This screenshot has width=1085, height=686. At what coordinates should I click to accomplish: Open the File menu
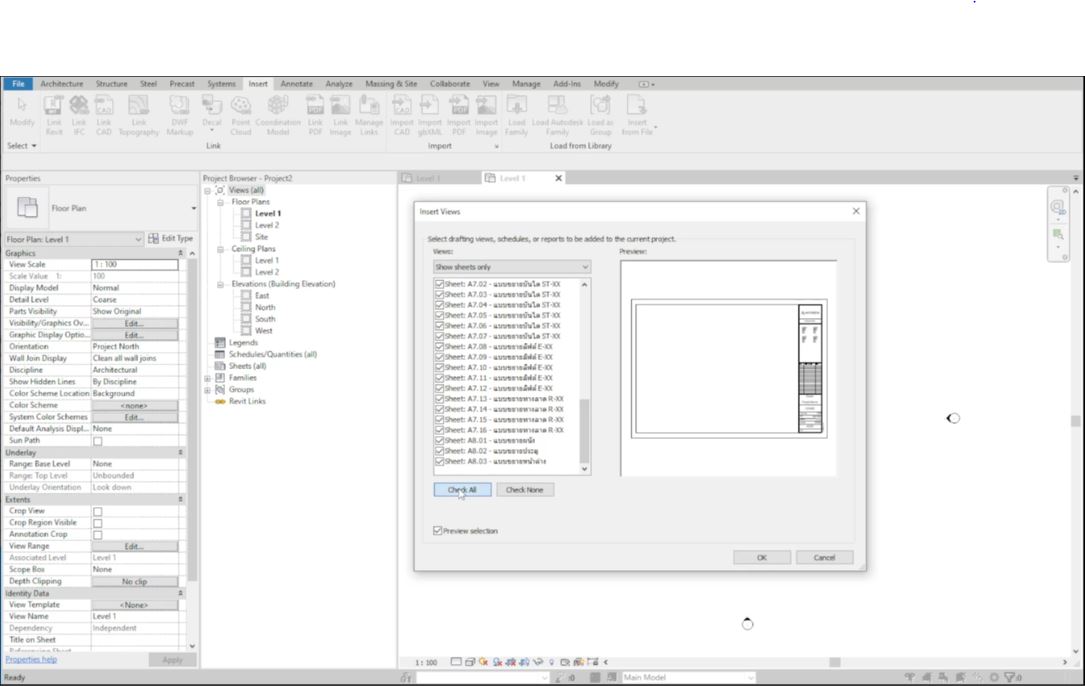pos(18,84)
